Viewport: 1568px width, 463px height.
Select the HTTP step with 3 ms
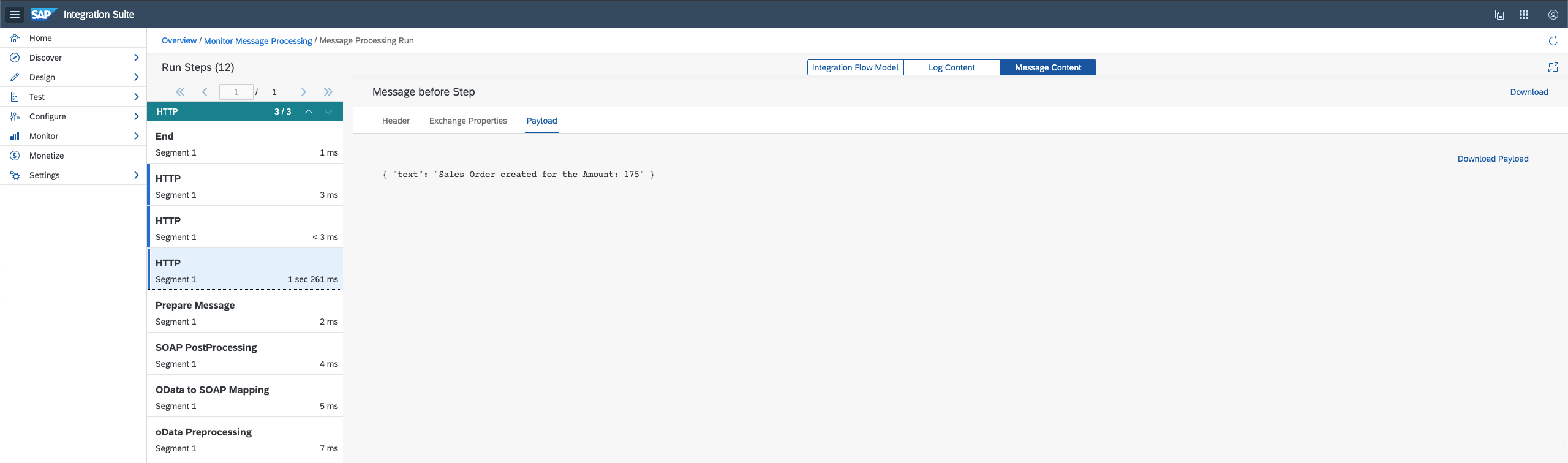pyautogui.click(x=245, y=185)
